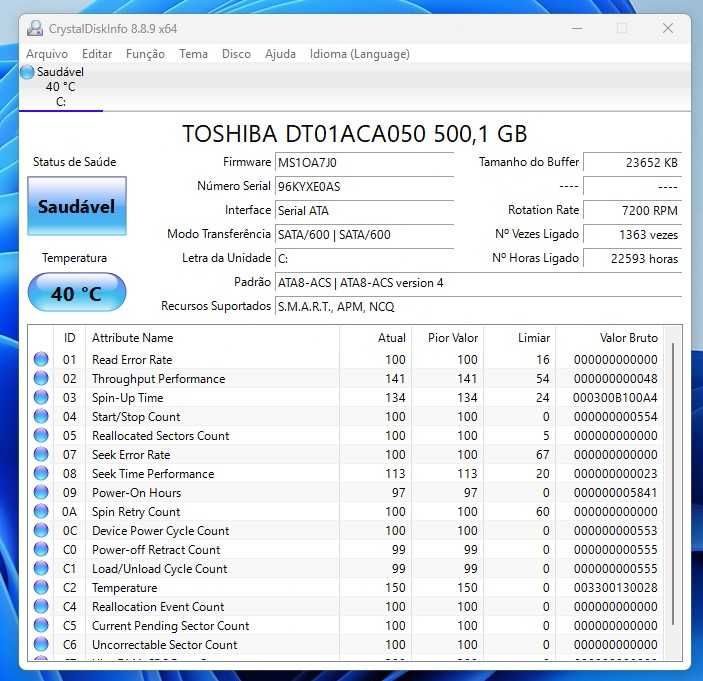Click status orb for Spin-Up Time row
The image size is (703, 681).
[41, 397]
